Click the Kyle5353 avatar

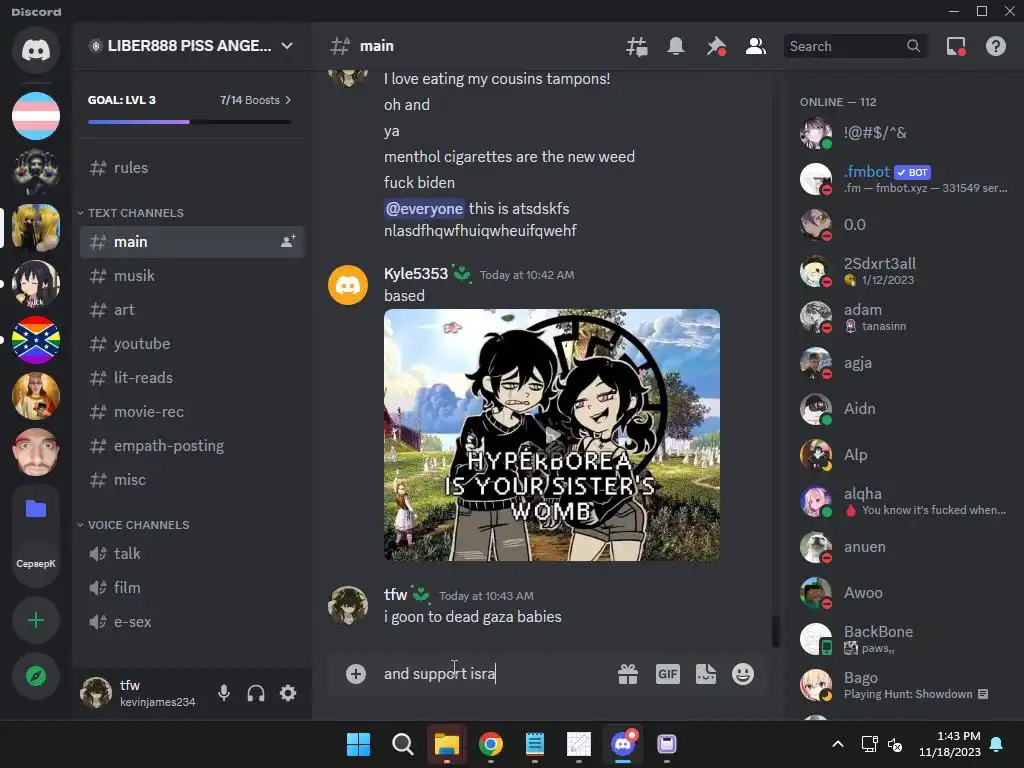tap(348, 285)
